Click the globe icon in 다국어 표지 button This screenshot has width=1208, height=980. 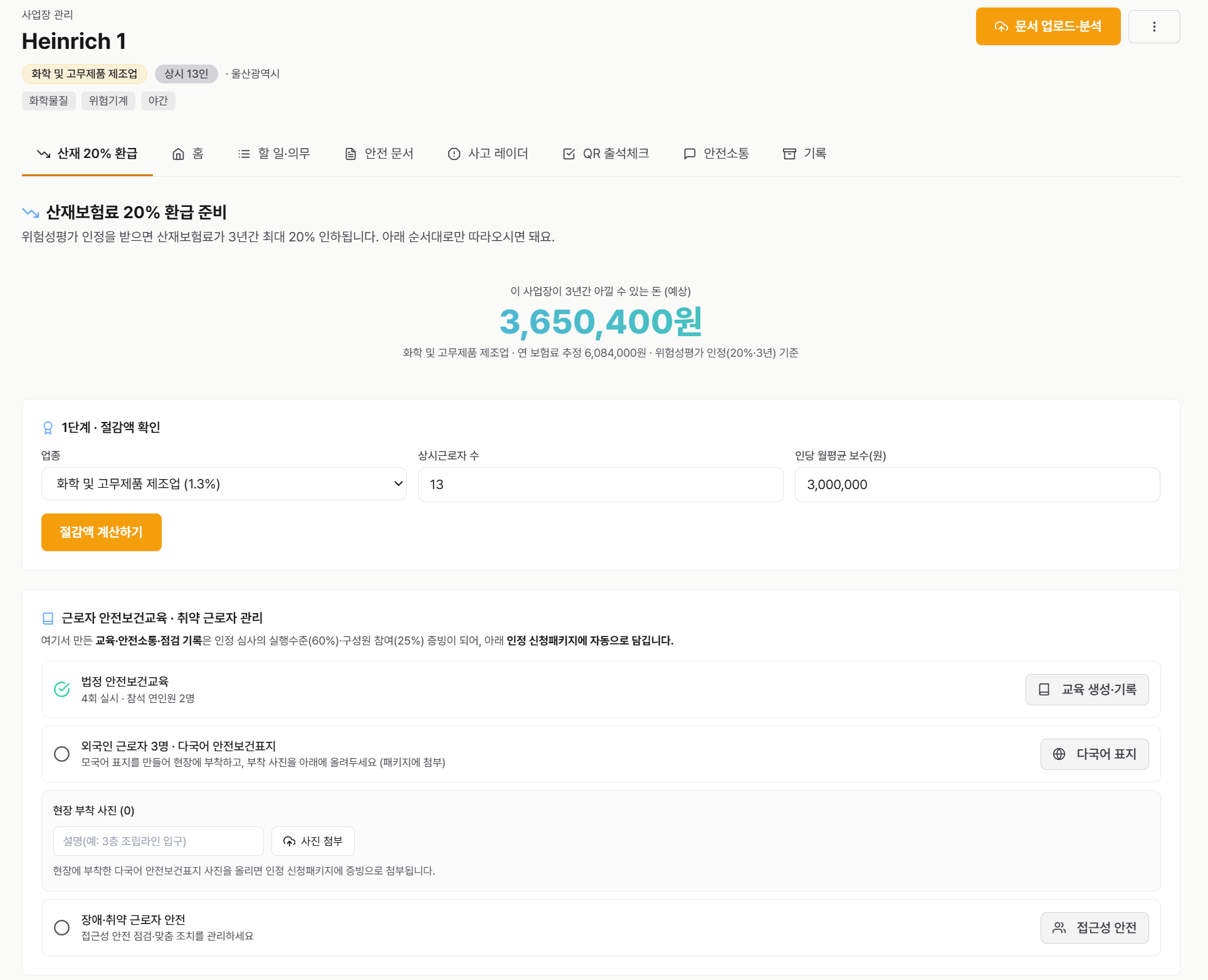(x=1059, y=754)
